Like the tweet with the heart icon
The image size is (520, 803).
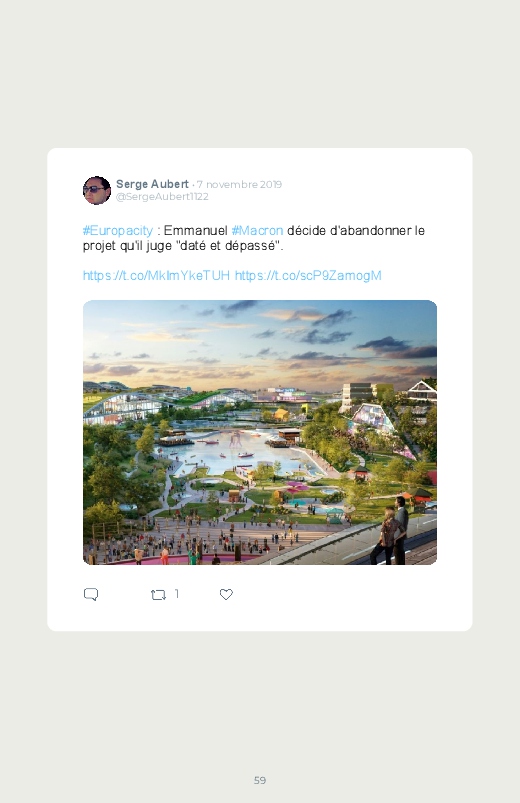226,594
